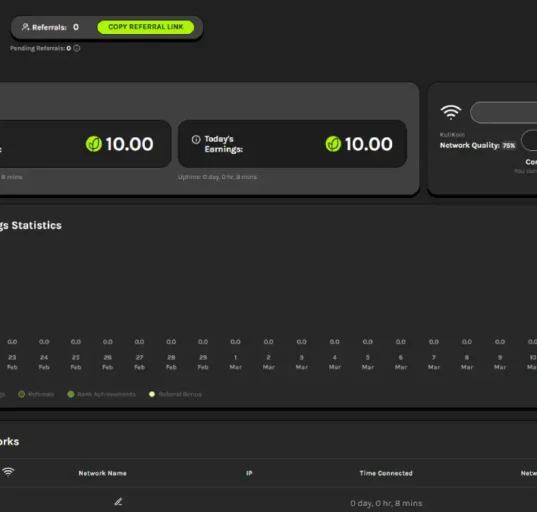Click the Wi-Fi icon above Network Quality
537x512 pixels.
[451, 112]
